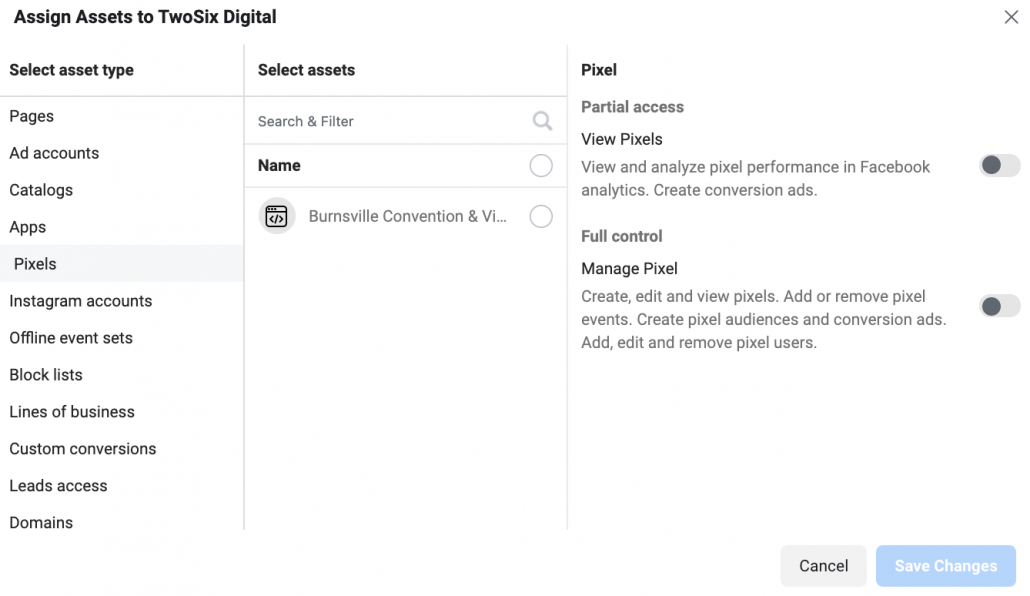Select all assets via Name radio button
This screenshot has height=596, width=1030.
point(541,166)
